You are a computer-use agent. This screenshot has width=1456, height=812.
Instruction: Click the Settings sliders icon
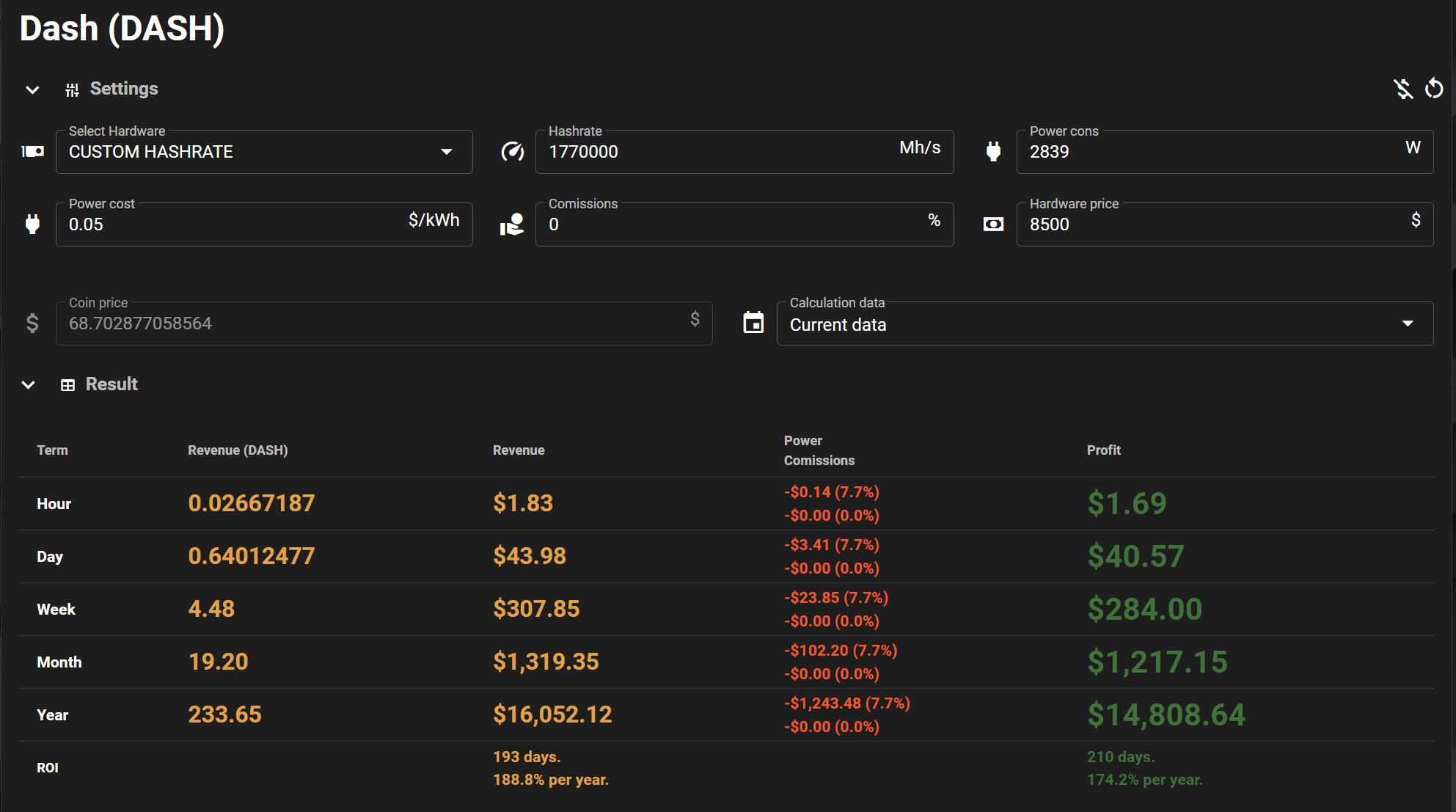[x=72, y=89]
